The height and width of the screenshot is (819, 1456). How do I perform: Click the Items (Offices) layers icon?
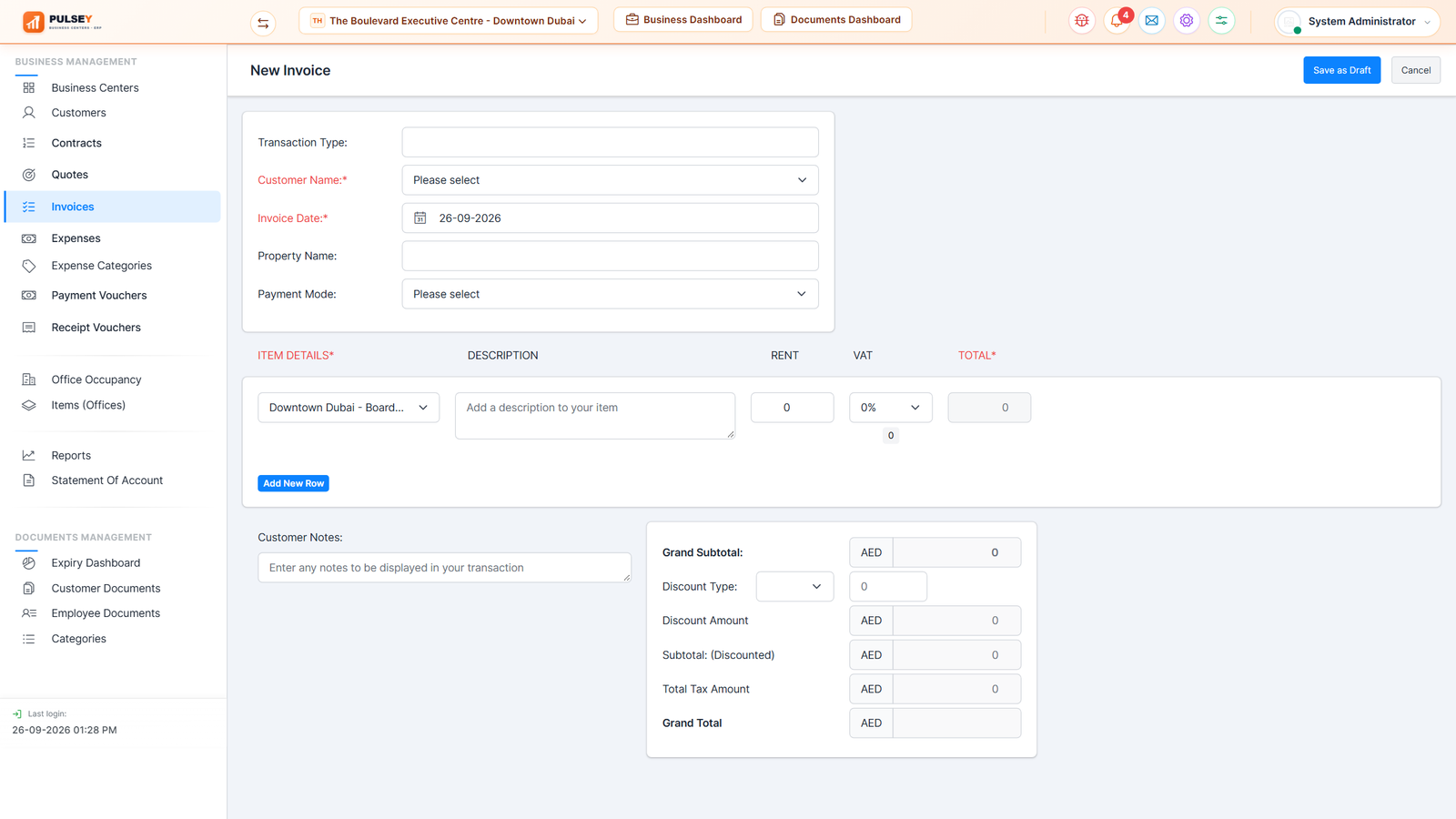point(29,405)
